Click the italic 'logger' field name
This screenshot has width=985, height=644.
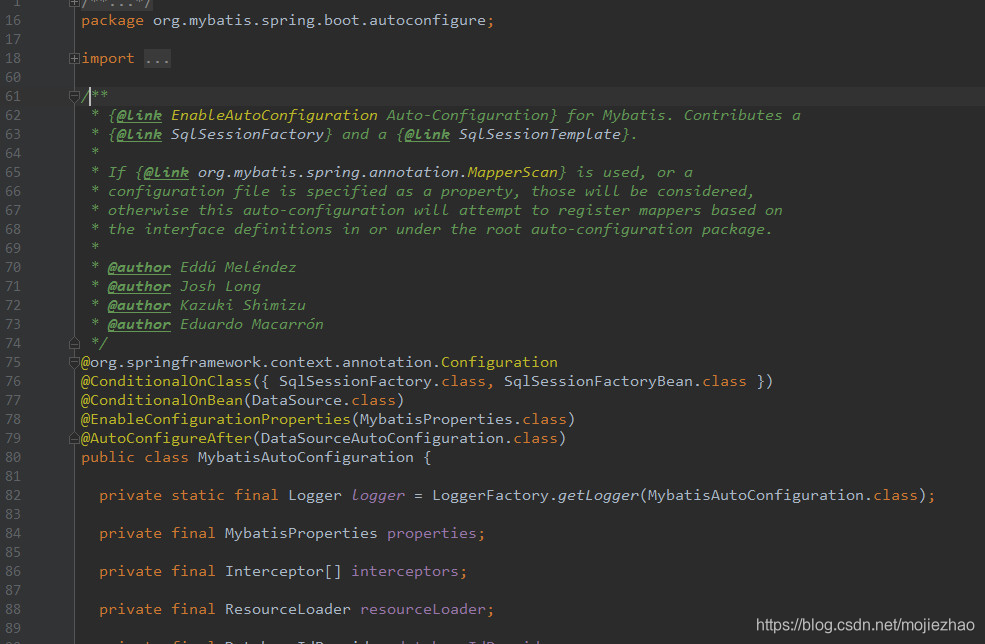(378, 495)
